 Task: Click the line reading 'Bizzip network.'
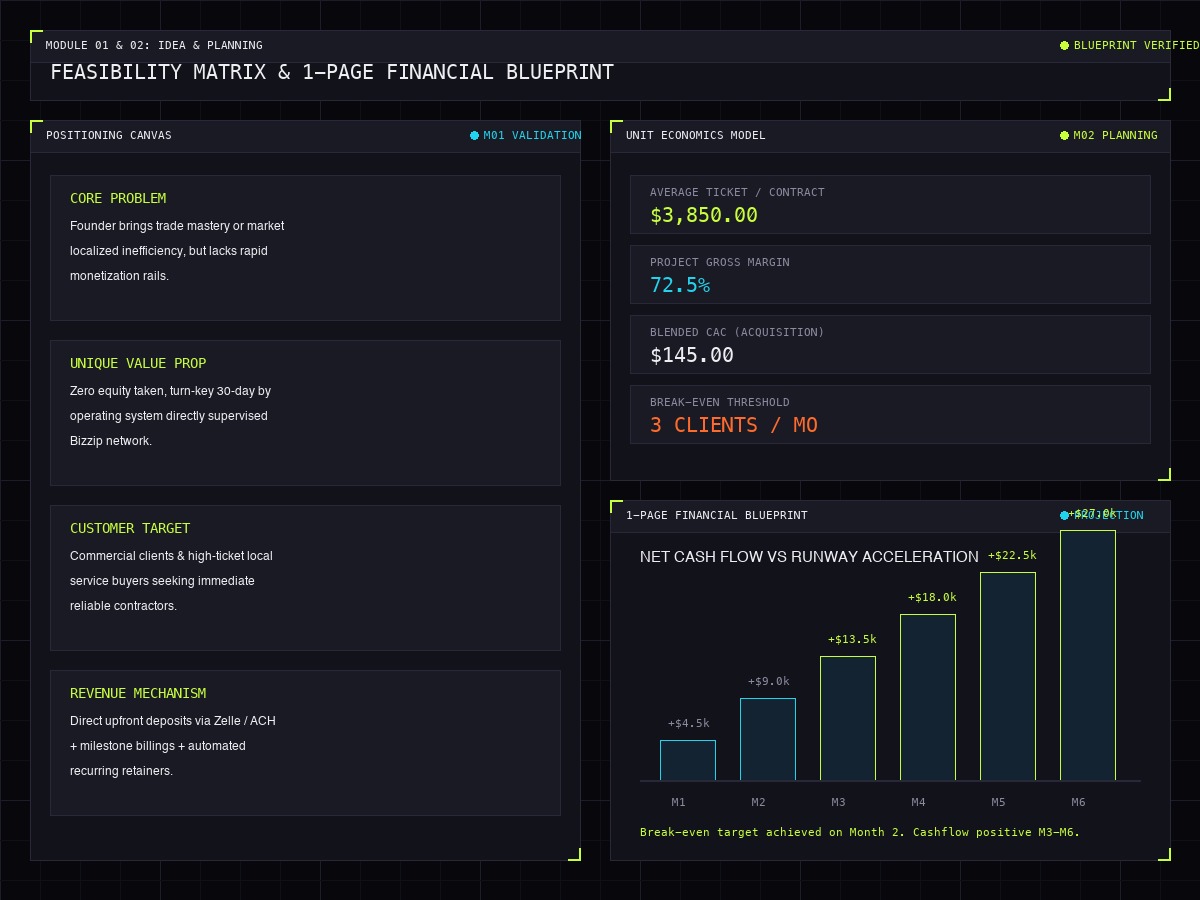pyautogui.click(x=111, y=441)
